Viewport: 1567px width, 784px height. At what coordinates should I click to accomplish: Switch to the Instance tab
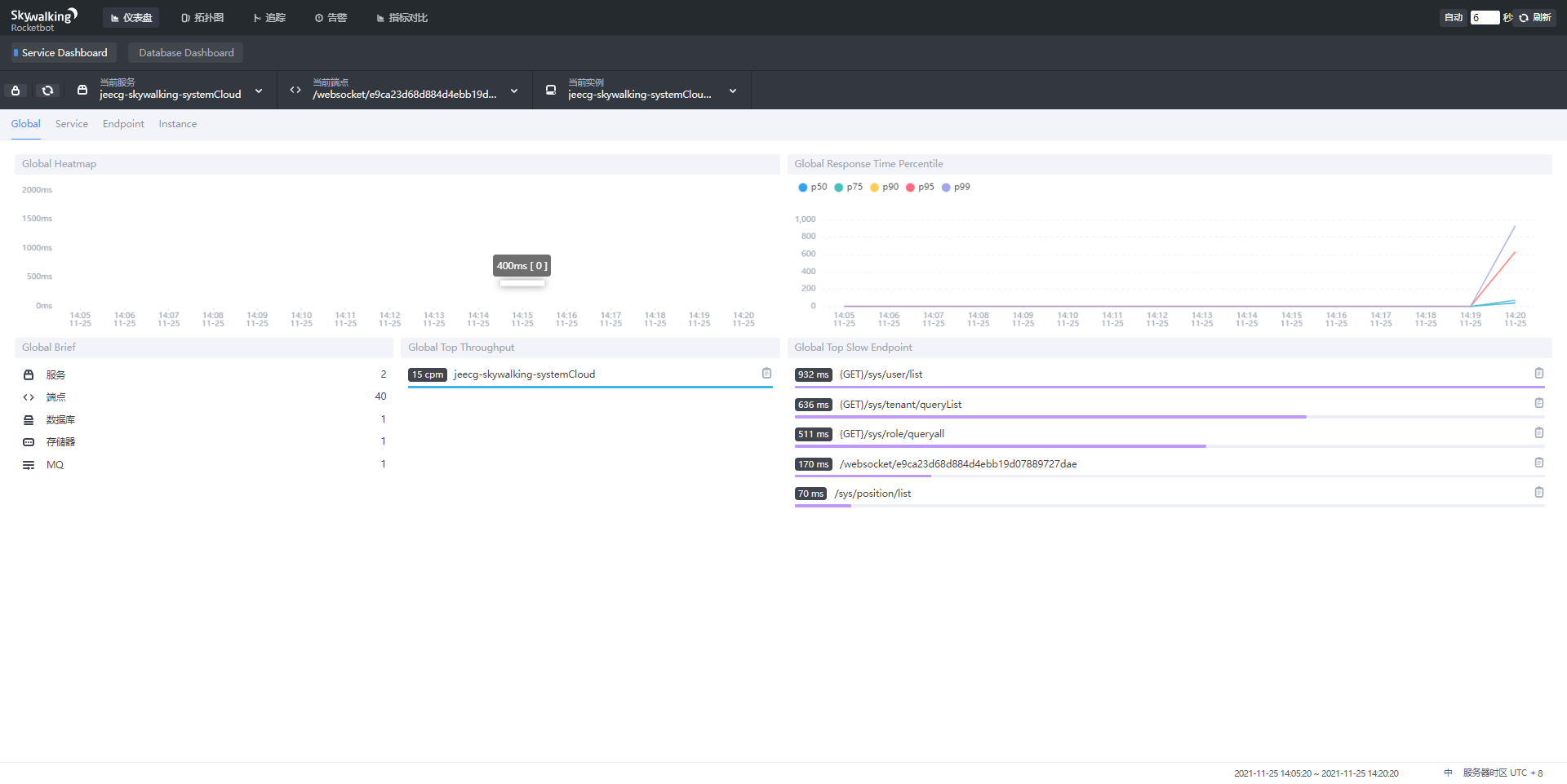coord(178,124)
